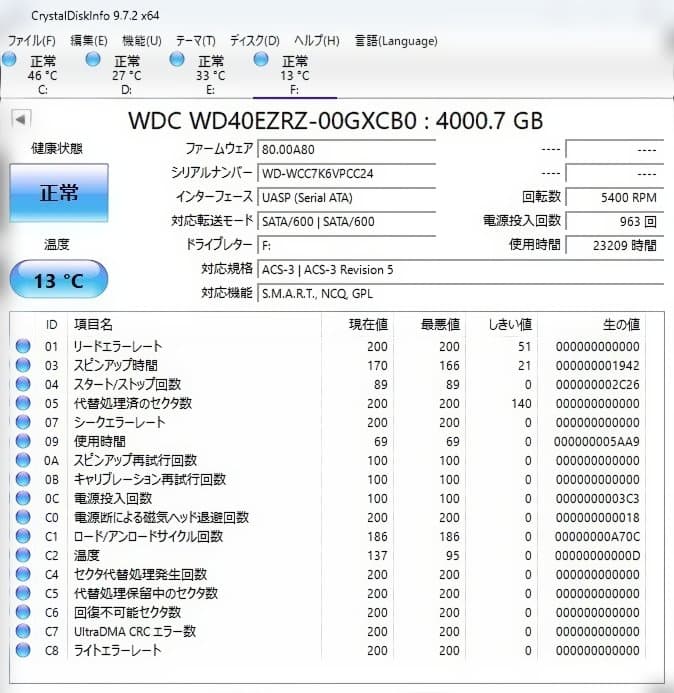Select drive C: status icon
674x693 pixels.
point(9,59)
